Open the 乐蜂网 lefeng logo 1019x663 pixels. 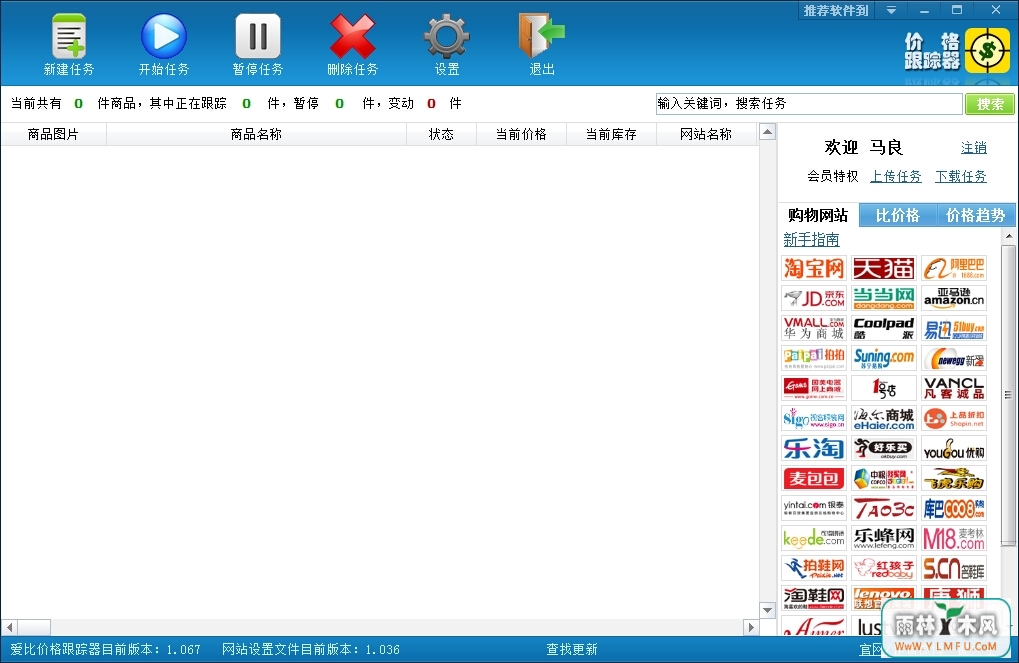pyautogui.click(x=884, y=538)
